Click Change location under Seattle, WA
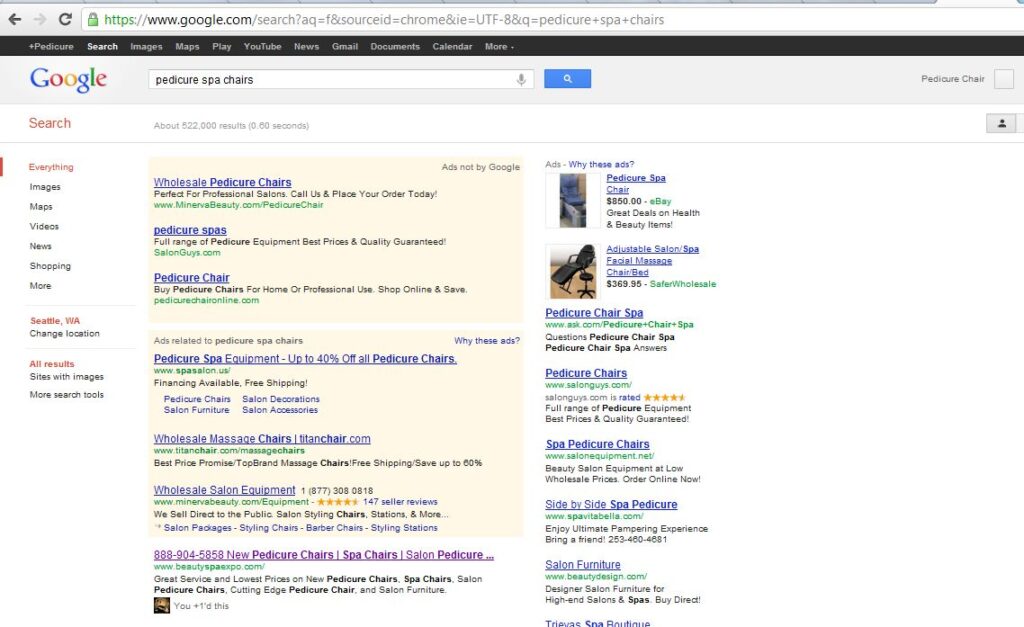Viewport: 1024px width, 627px height. [x=65, y=333]
